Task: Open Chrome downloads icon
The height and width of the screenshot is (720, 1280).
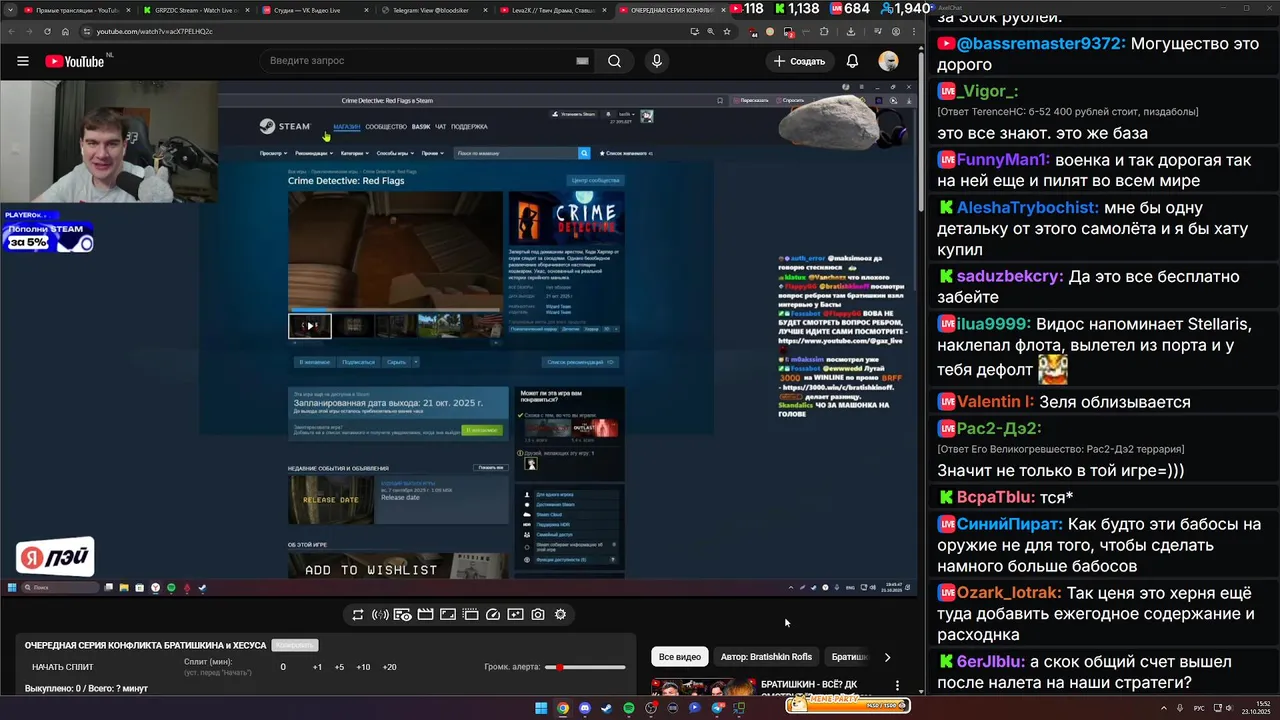Action: click(x=851, y=31)
